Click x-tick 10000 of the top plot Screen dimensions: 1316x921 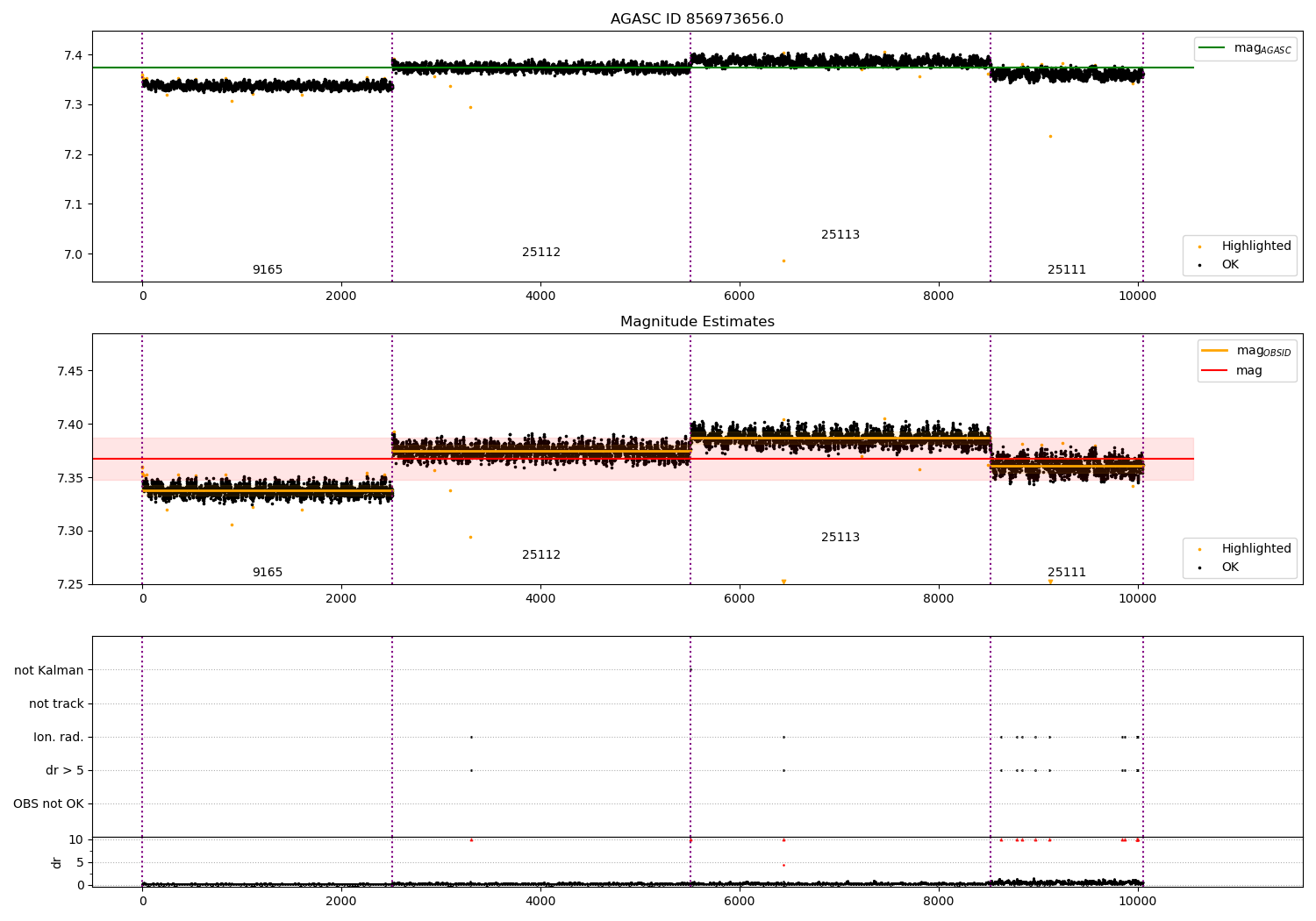click(x=1138, y=296)
